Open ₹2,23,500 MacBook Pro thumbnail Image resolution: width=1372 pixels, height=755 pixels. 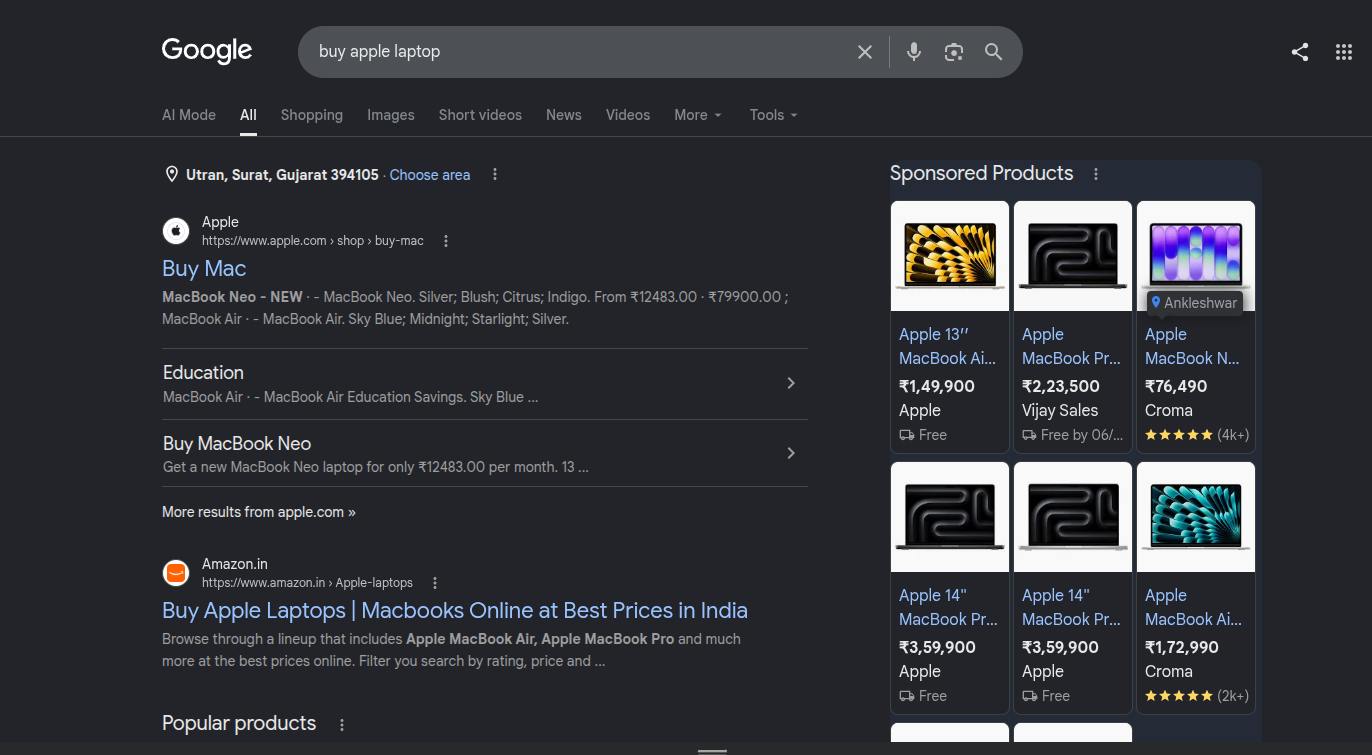point(1073,256)
